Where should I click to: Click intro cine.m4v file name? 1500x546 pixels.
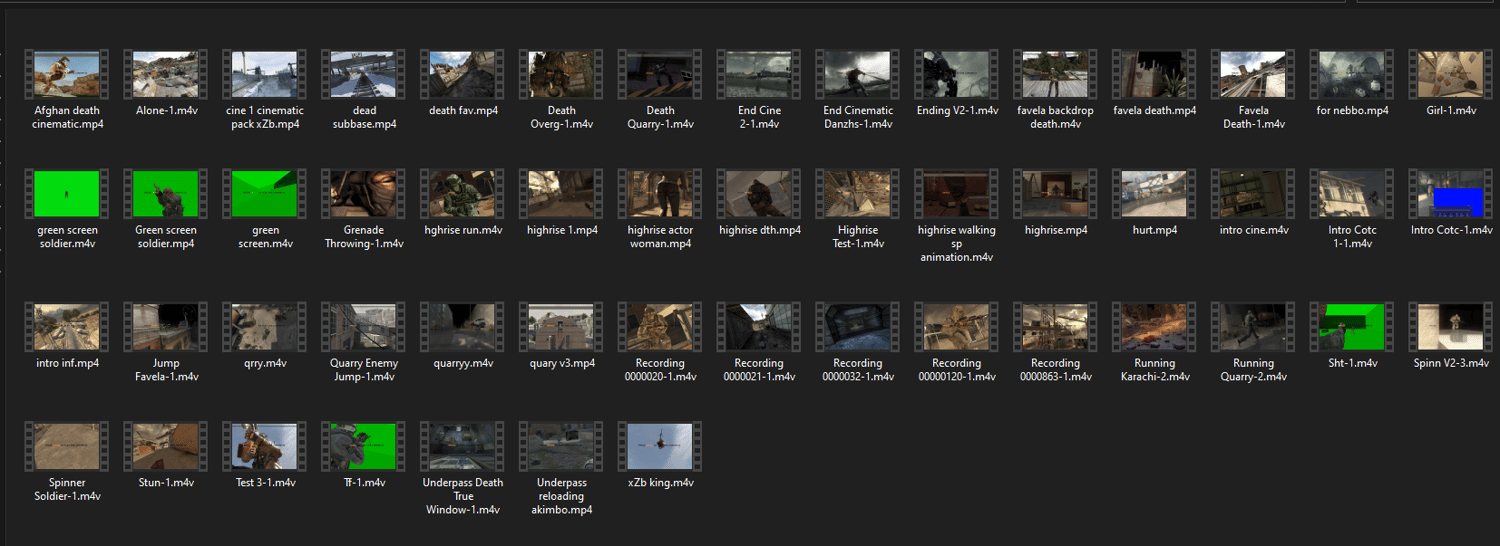1254,230
